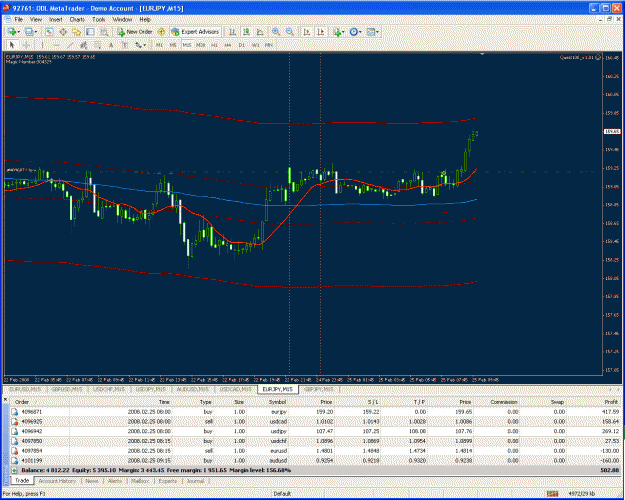Select the Trendline drawing tool
625x500 pixels.
pyautogui.click(x=70, y=45)
